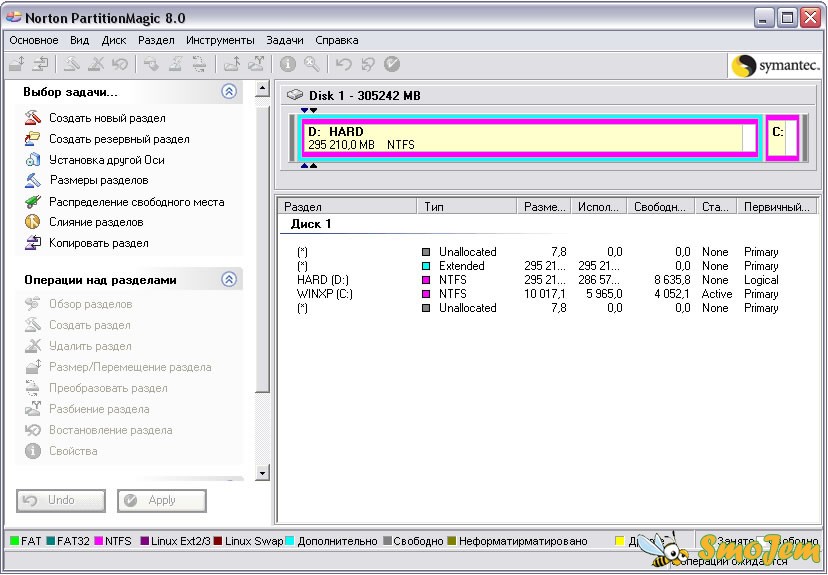Click the Undo button
This screenshot has height=575, width=828.
(61, 501)
